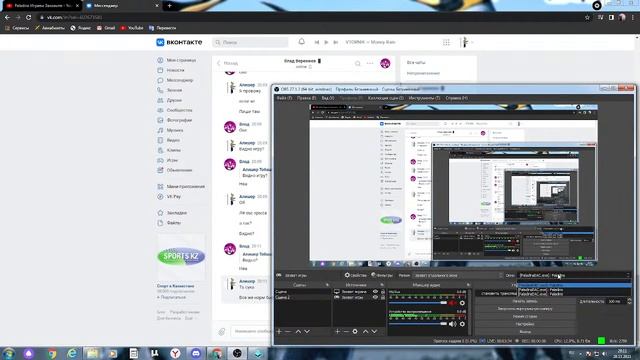Open selected source settings gear in sources panel
The height and width of the screenshot is (360, 640).
click(x=355, y=331)
